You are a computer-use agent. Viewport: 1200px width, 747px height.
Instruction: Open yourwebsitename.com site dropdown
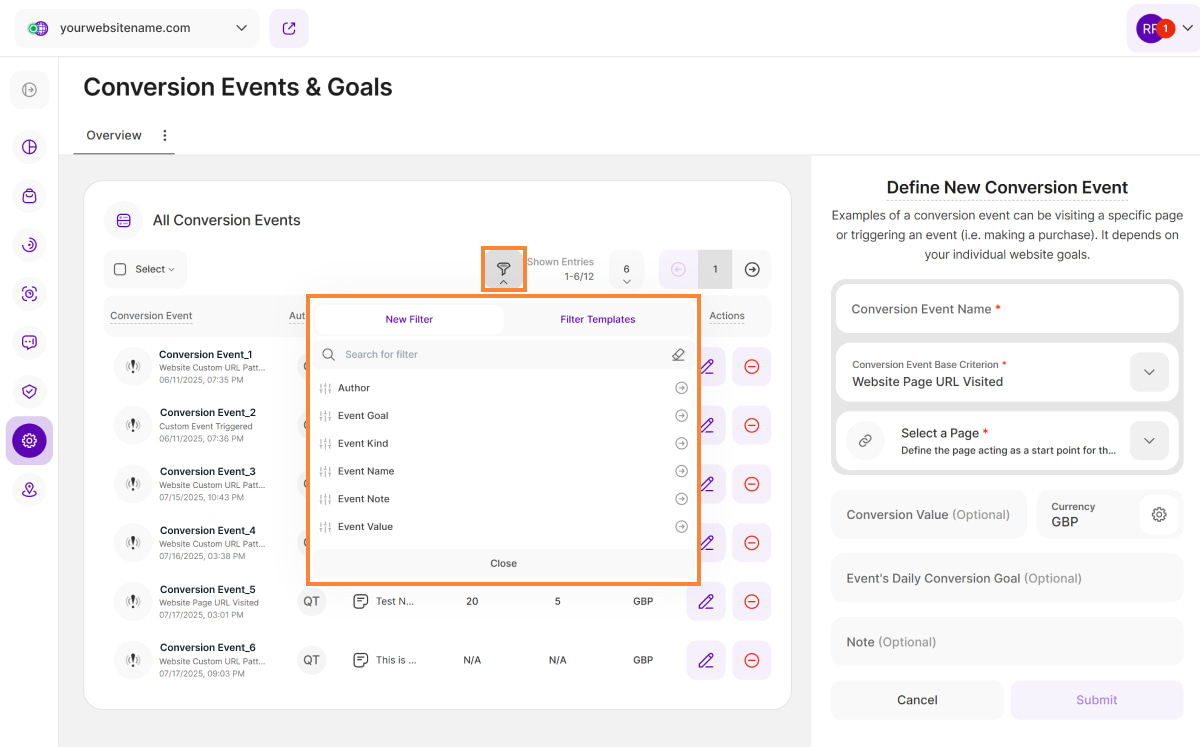(x=137, y=28)
